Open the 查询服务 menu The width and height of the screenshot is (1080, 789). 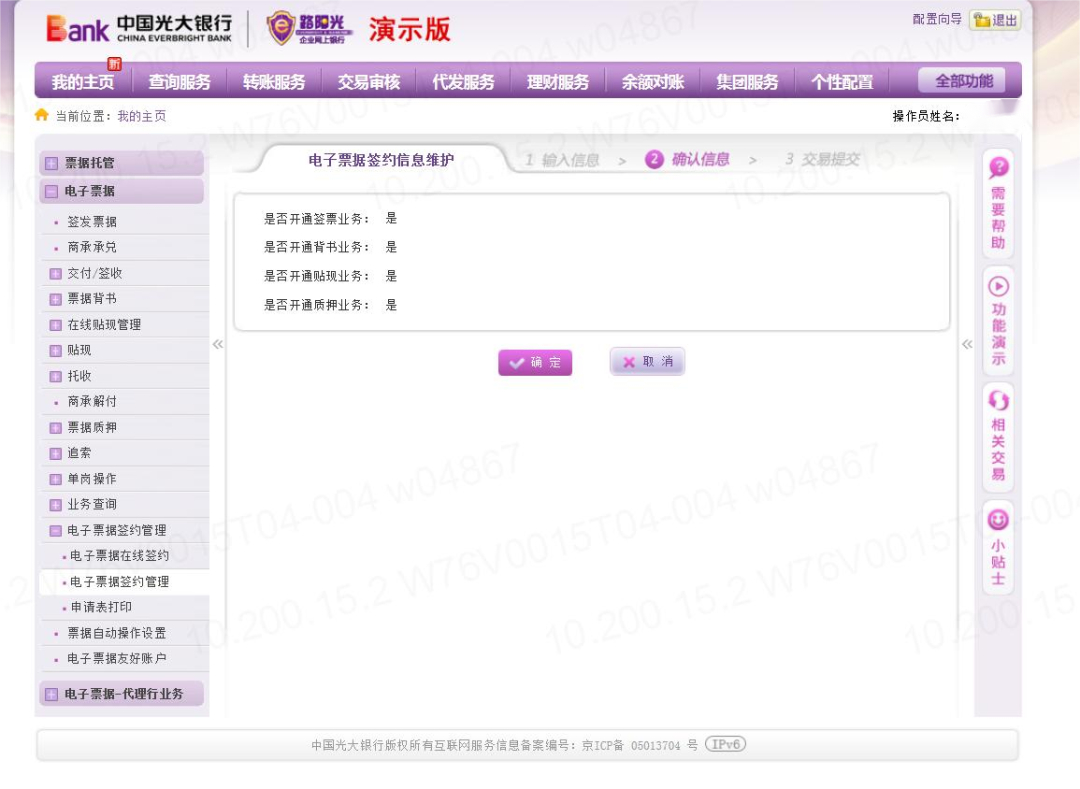tap(180, 82)
